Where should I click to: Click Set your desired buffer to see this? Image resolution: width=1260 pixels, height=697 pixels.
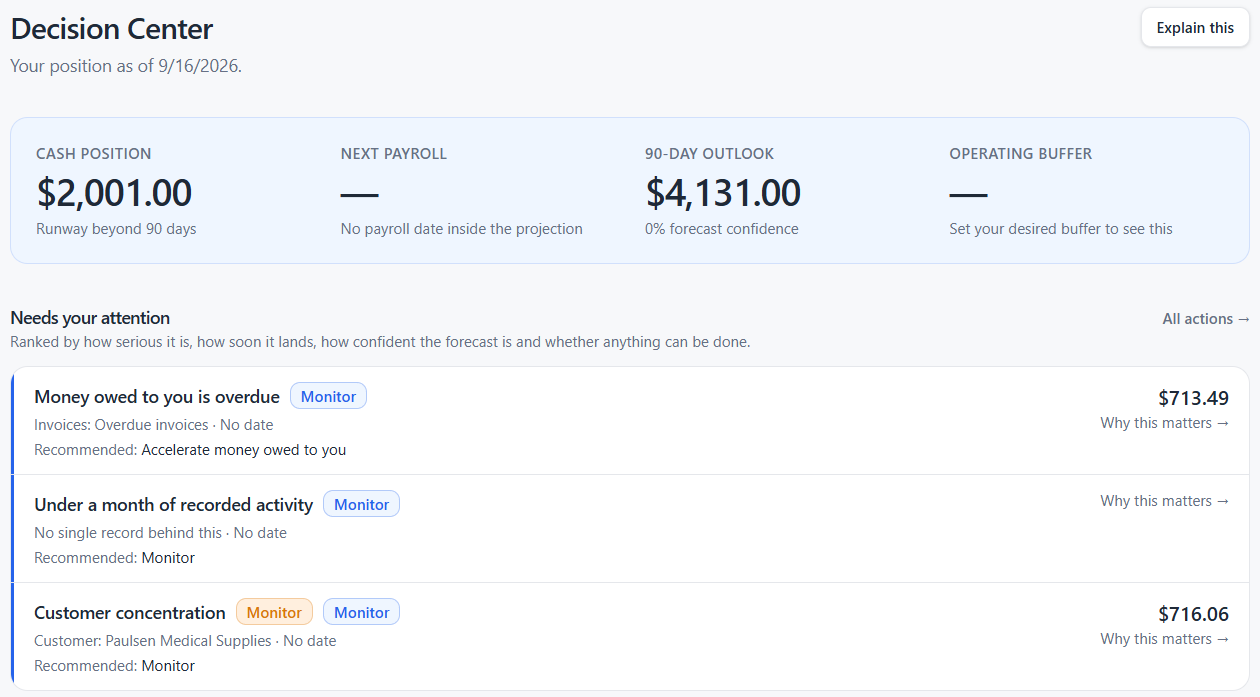1061,229
